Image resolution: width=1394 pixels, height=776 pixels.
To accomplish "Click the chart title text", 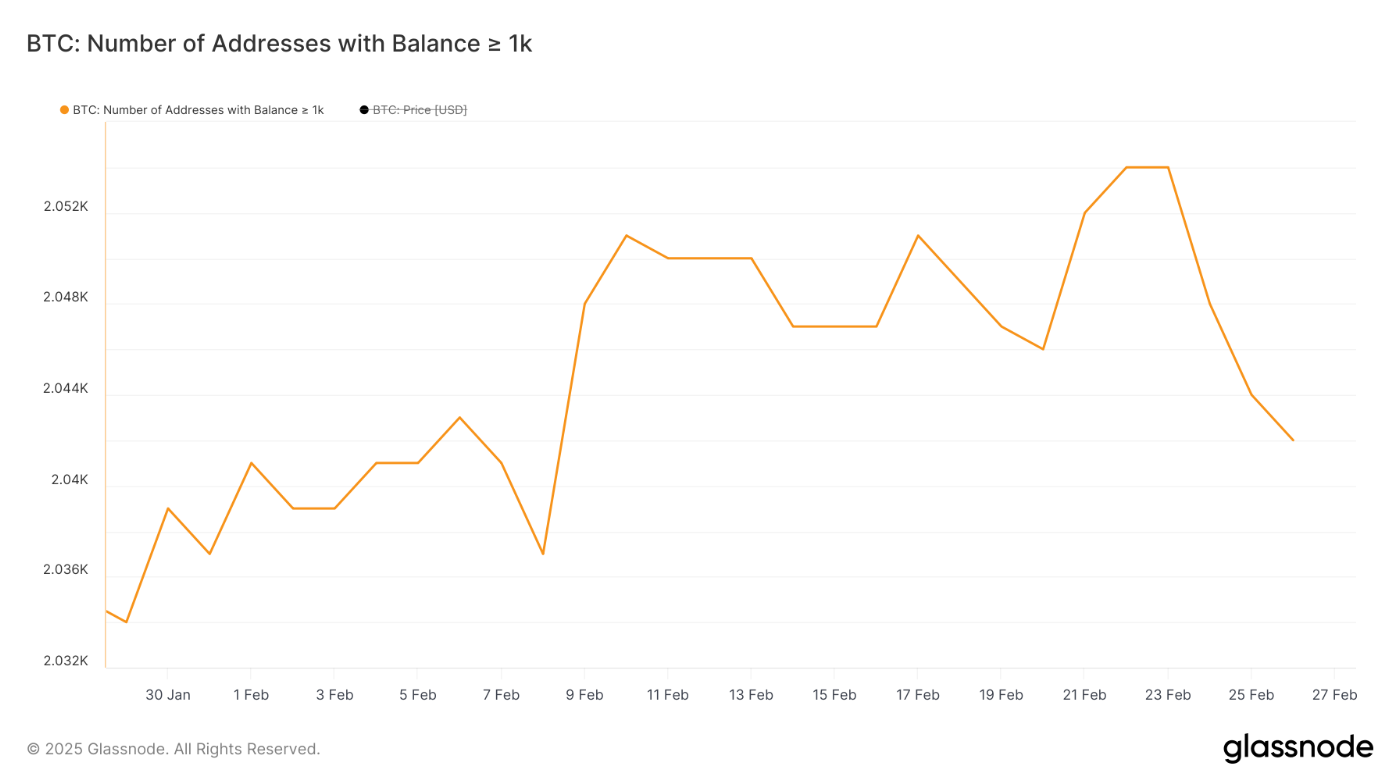I will coord(279,44).
